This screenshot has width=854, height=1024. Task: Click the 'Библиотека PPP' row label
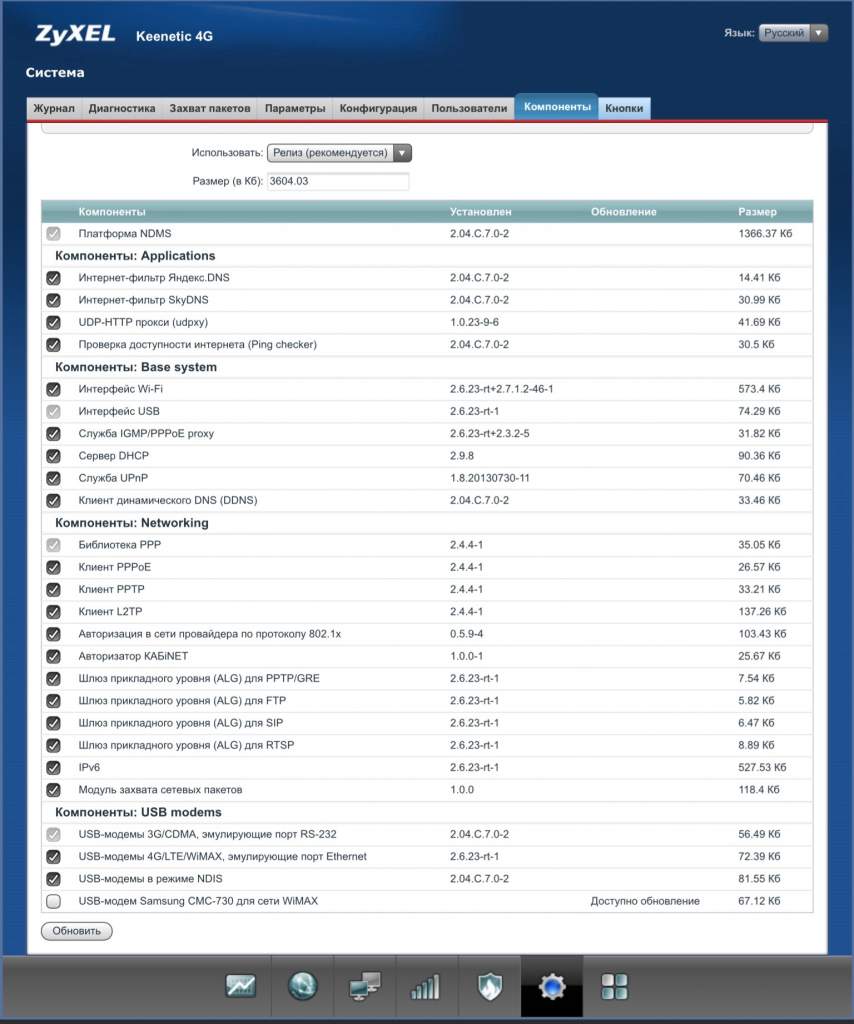(119, 545)
